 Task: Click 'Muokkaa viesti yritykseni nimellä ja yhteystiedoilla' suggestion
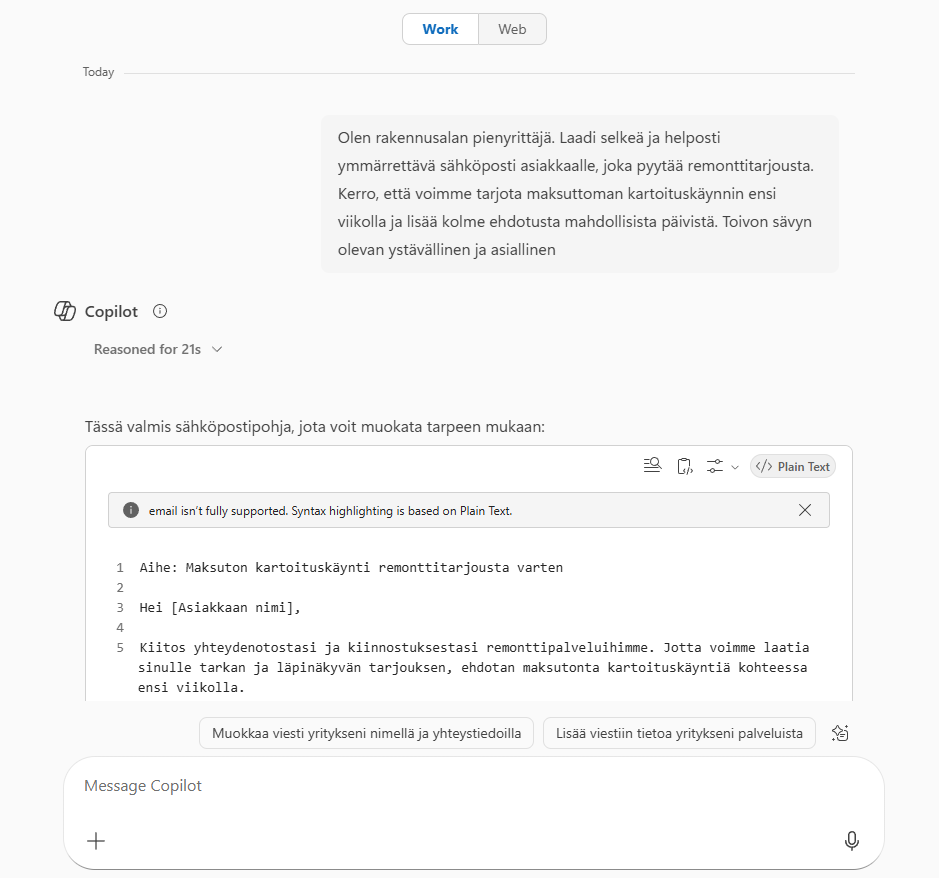367,733
